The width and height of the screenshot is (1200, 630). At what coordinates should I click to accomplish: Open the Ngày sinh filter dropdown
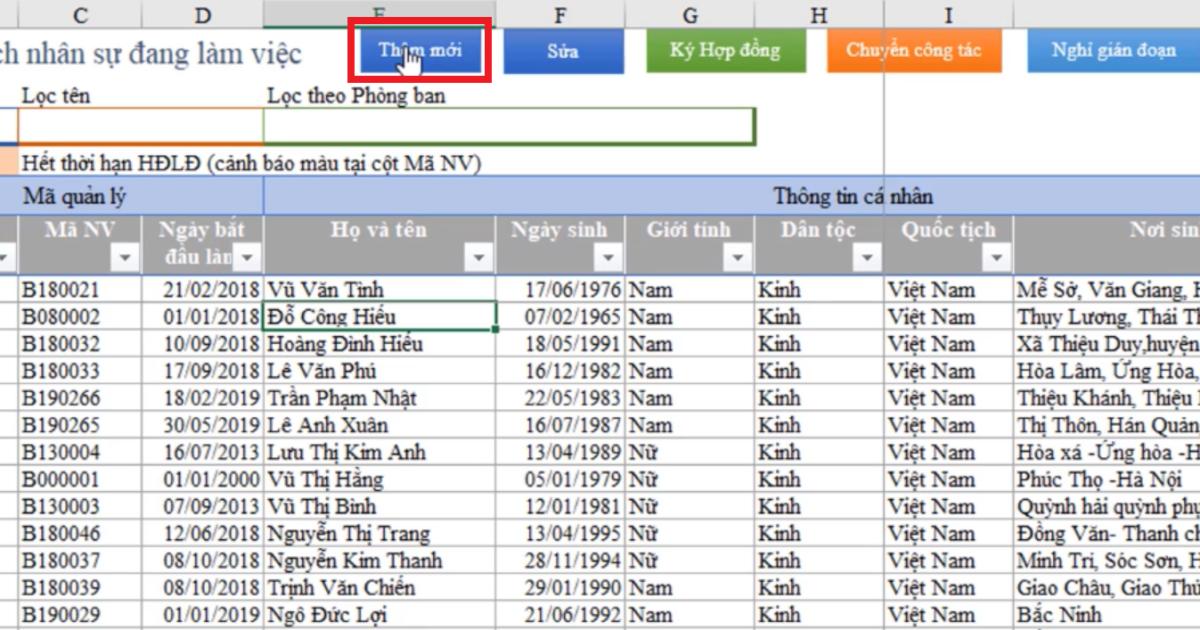607,257
